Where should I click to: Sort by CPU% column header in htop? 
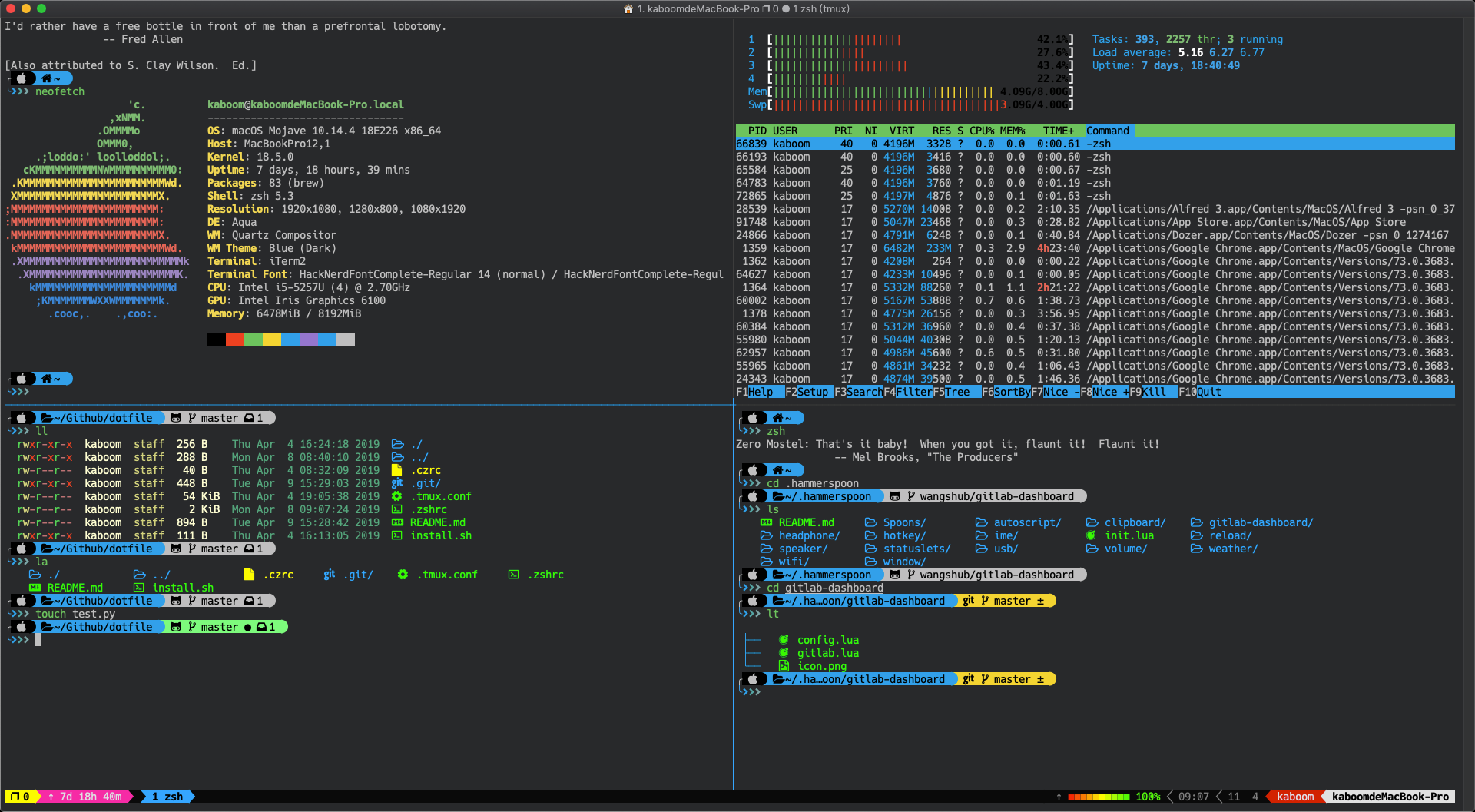coord(982,131)
